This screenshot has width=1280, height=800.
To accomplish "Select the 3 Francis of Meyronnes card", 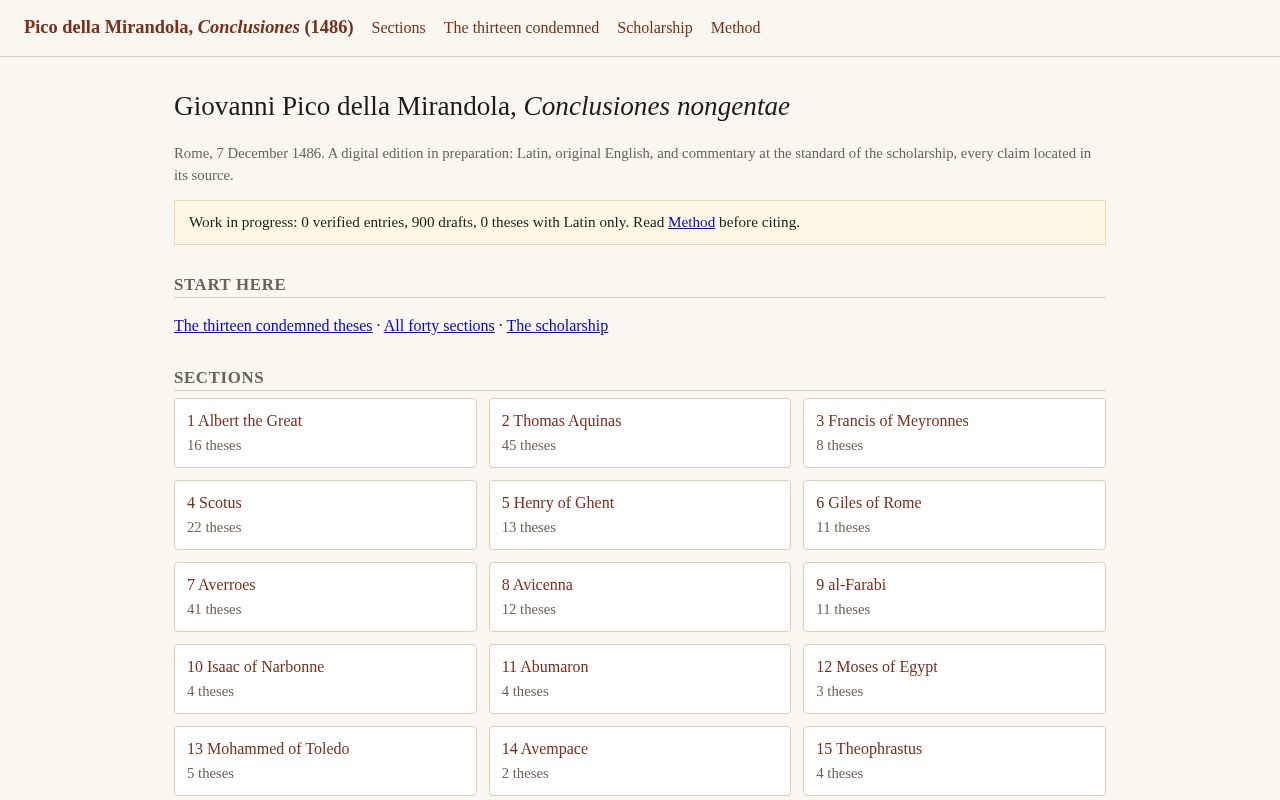I will pyautogui.click(x=954, y=433).
